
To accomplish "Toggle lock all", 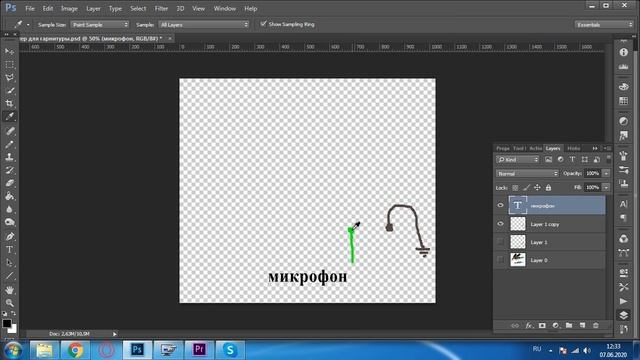I will [548, 188].
